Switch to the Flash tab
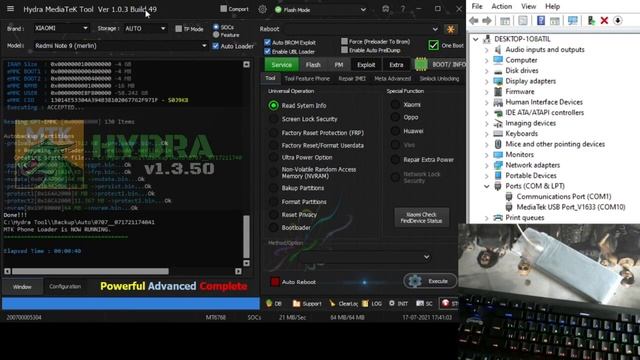Image resolution: width=640 pixels, height=360 pixels. point(313,64)
